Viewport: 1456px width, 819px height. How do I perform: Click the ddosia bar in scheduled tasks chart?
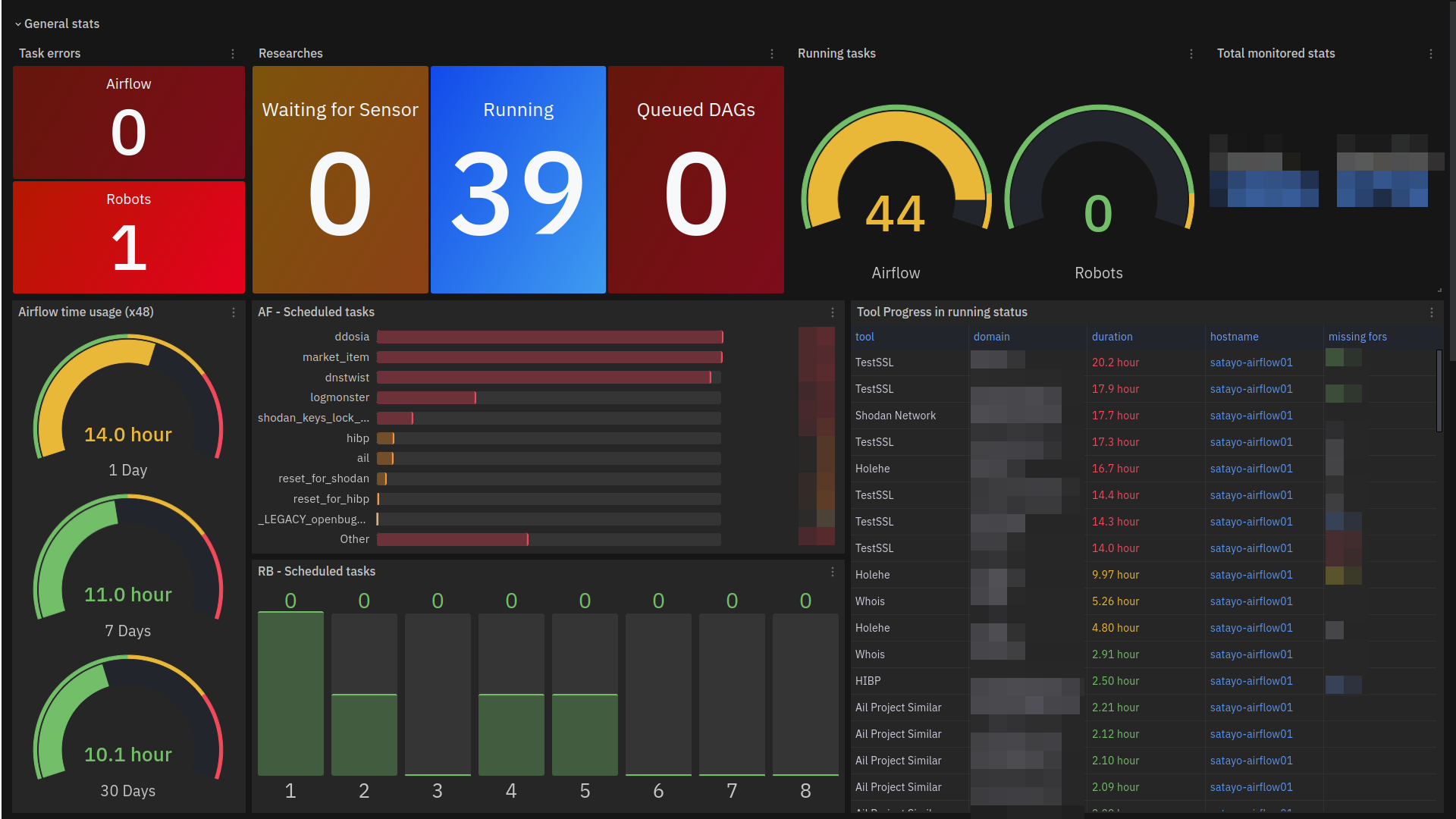pos(550,337)
